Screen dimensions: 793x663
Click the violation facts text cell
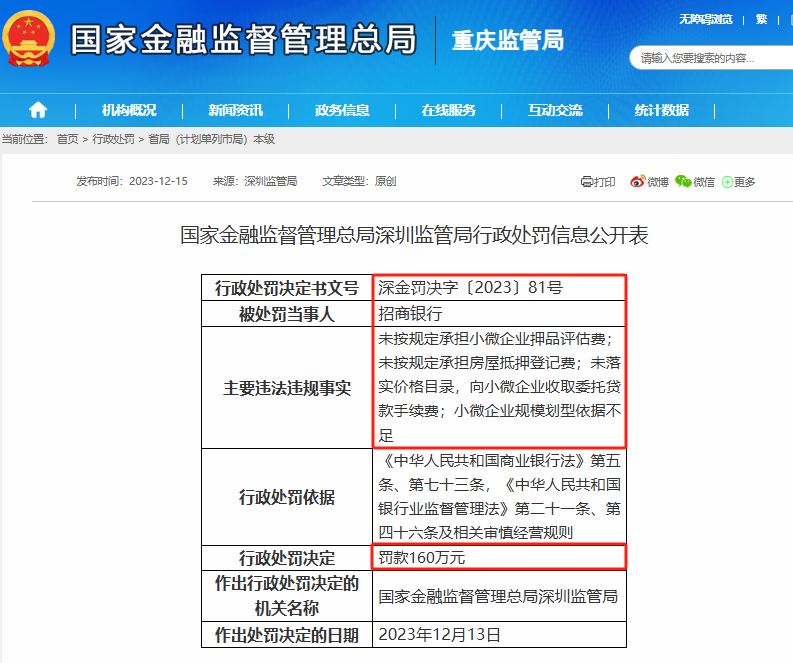coord(499,387)
